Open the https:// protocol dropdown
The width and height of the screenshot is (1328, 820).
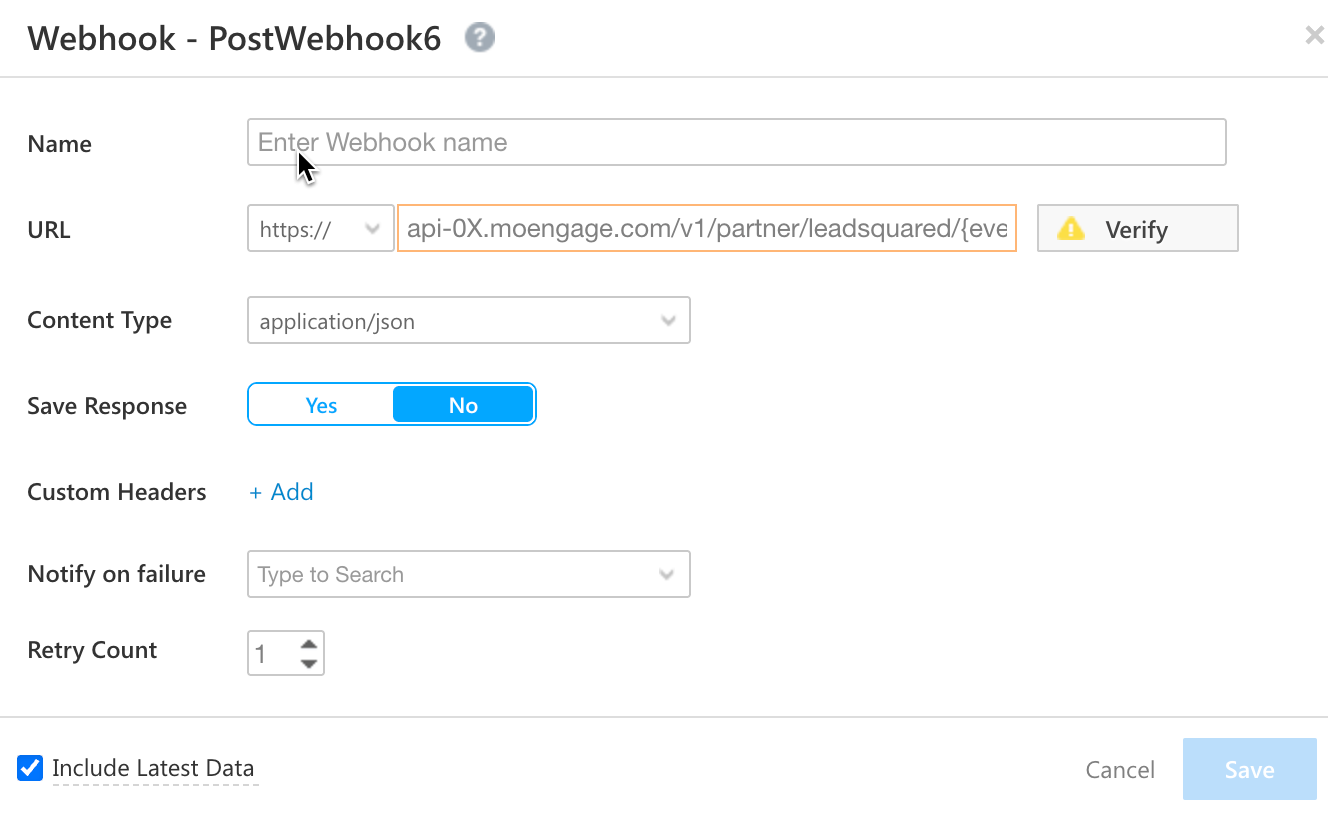[321, 229]
